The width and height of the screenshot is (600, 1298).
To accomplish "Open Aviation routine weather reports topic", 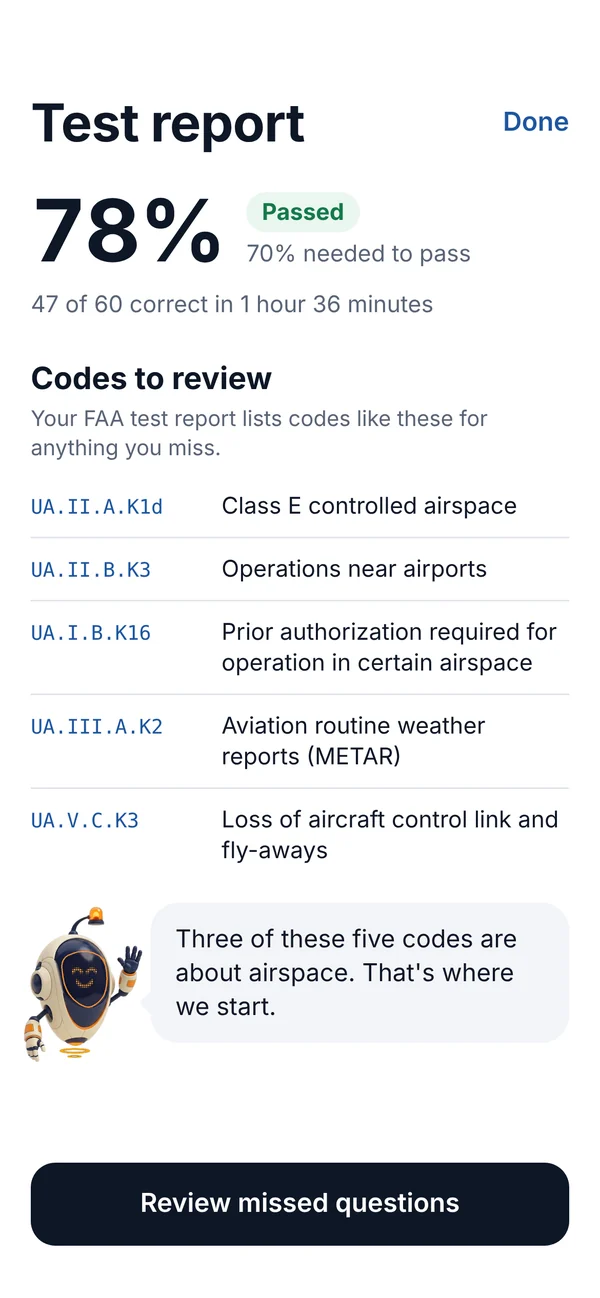I will pyautogui.click(x=353, y=741).
